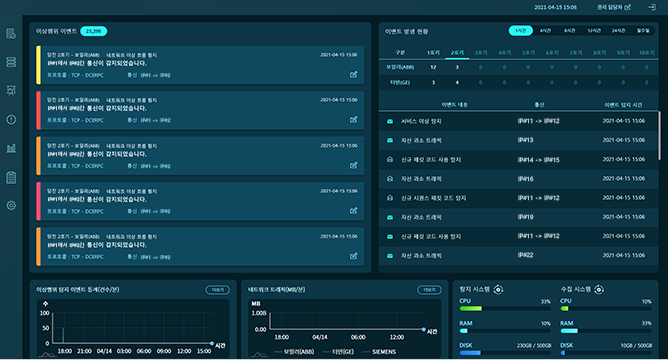Click the 이벤트 내용 column header
The width and height of the screenshot is (668, 360).
tap(455, 105)
